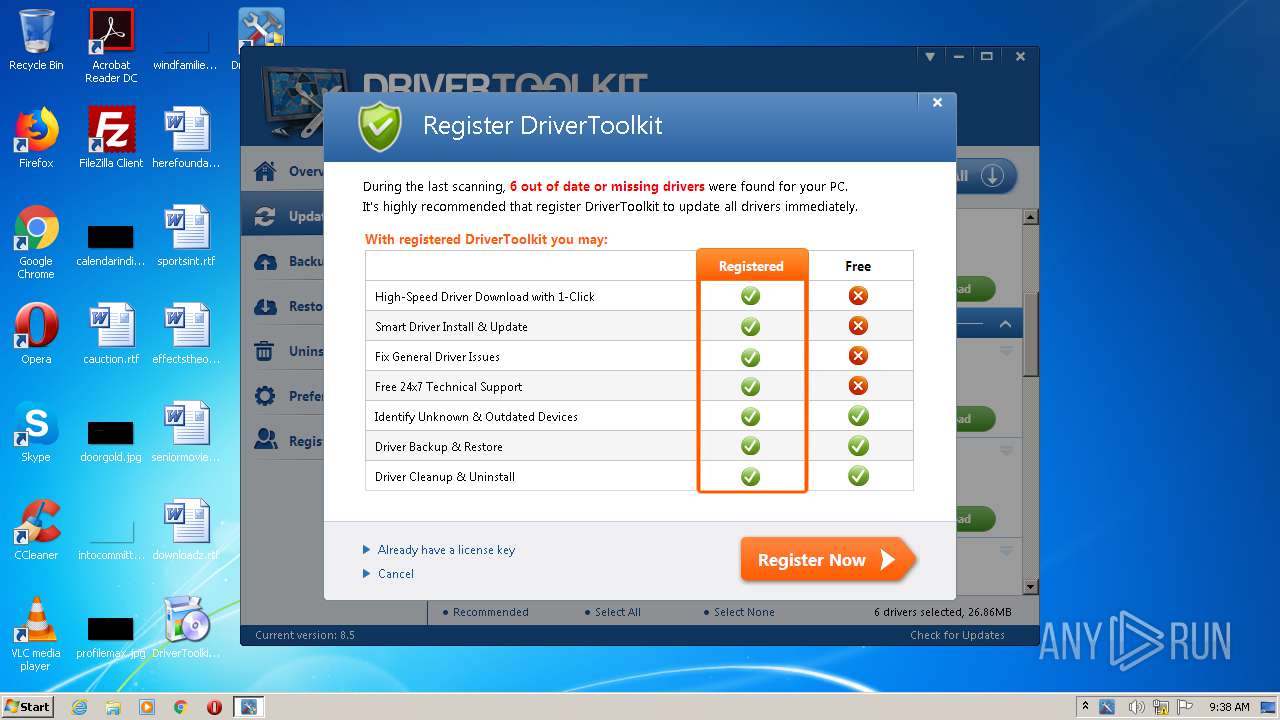Open Acrobat Reader DC desktop shortcut
This screenshot has height=720, width=1280.
(x=111, y=46)
